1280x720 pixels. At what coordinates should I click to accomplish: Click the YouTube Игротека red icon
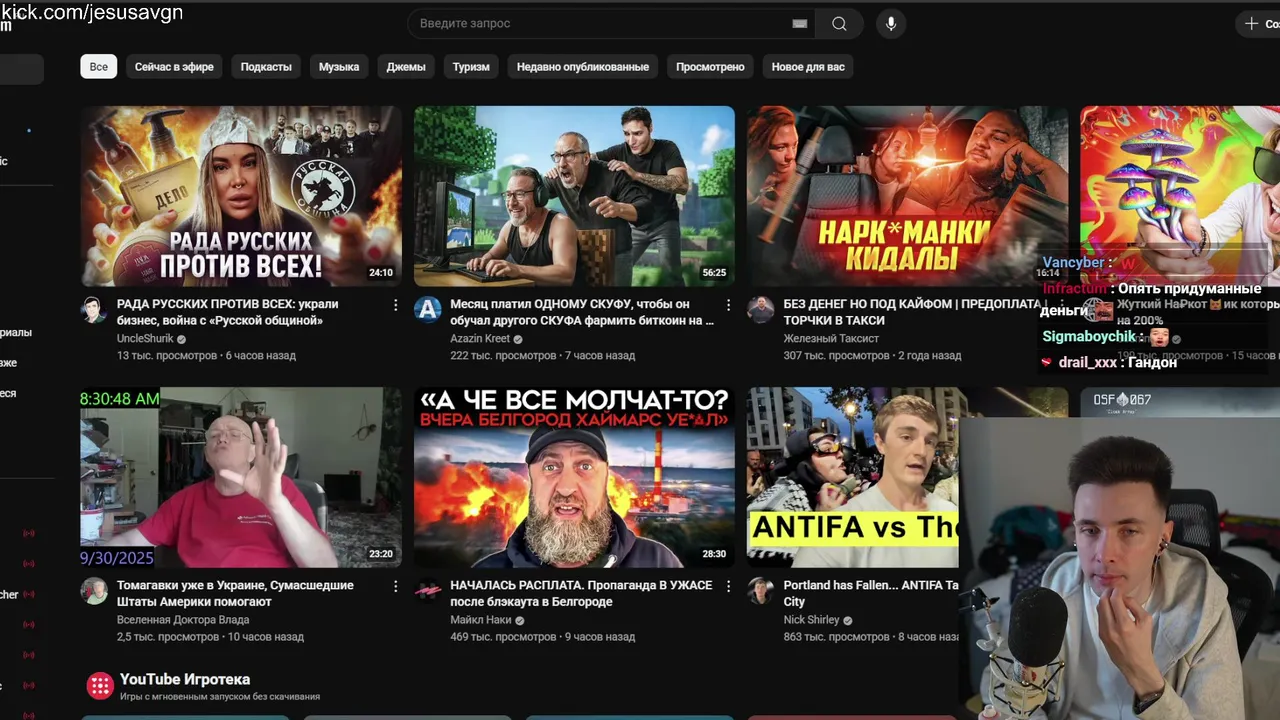(x=100, y=685)
